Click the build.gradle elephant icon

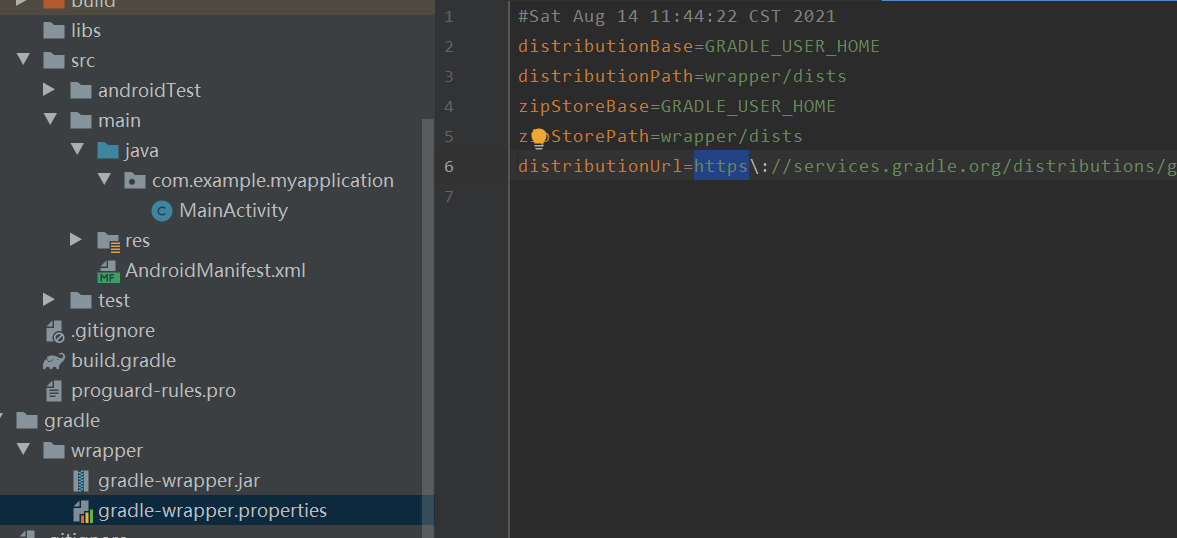point(54,361)
